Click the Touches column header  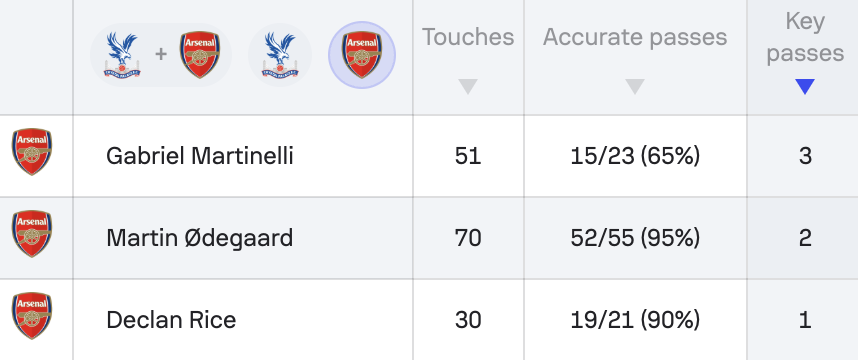[468, 37]
